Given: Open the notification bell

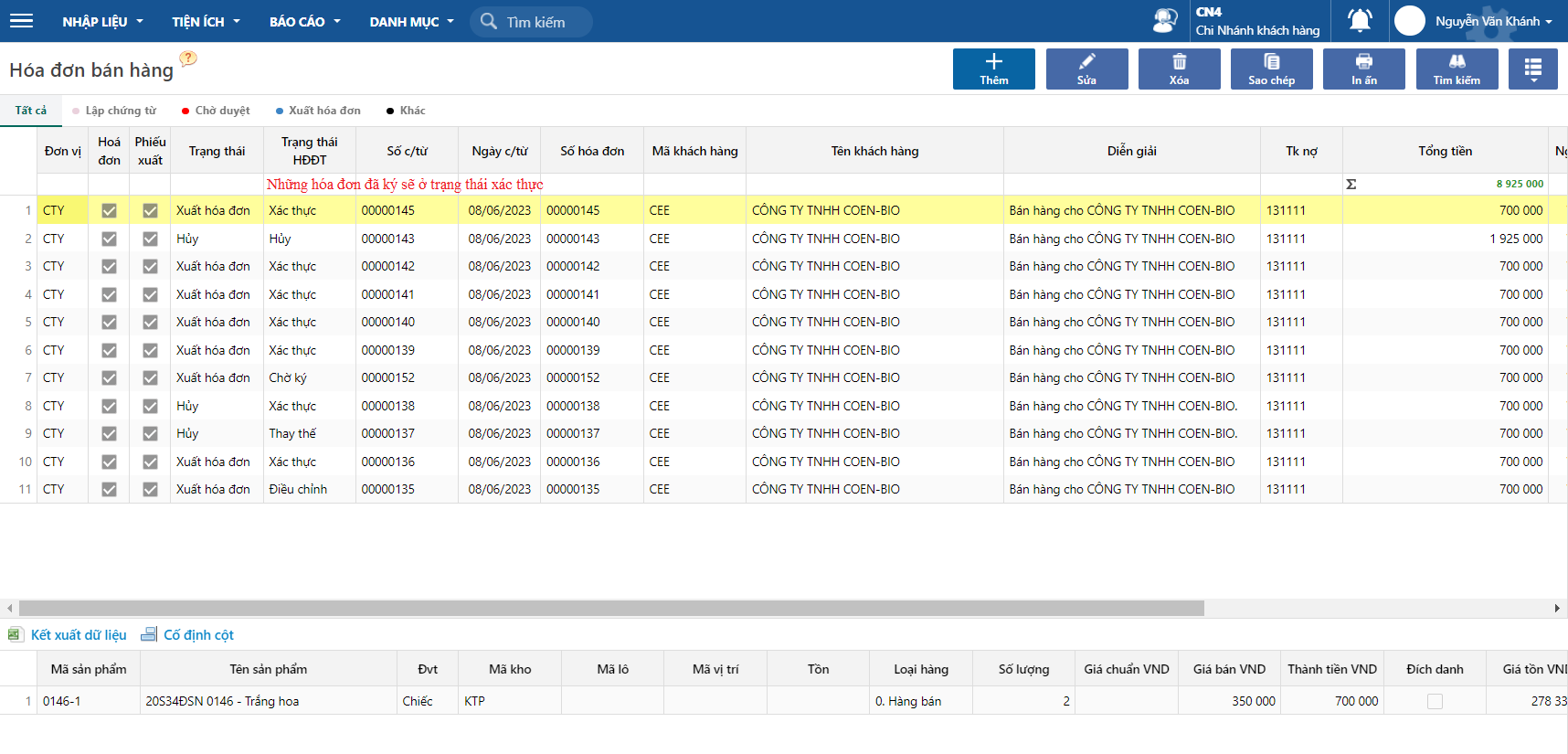Looking at the screenshot, I should coord(1360,20).
